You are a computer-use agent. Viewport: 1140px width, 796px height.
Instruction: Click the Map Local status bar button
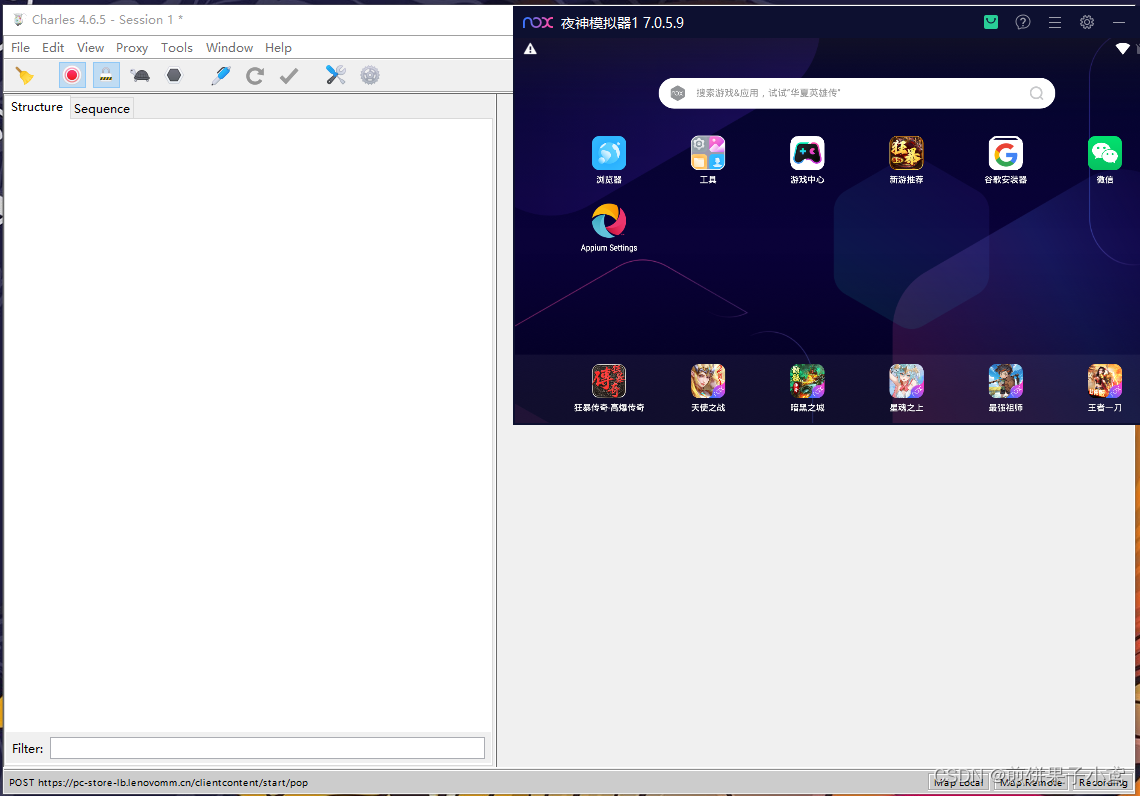tap(958, 782)
